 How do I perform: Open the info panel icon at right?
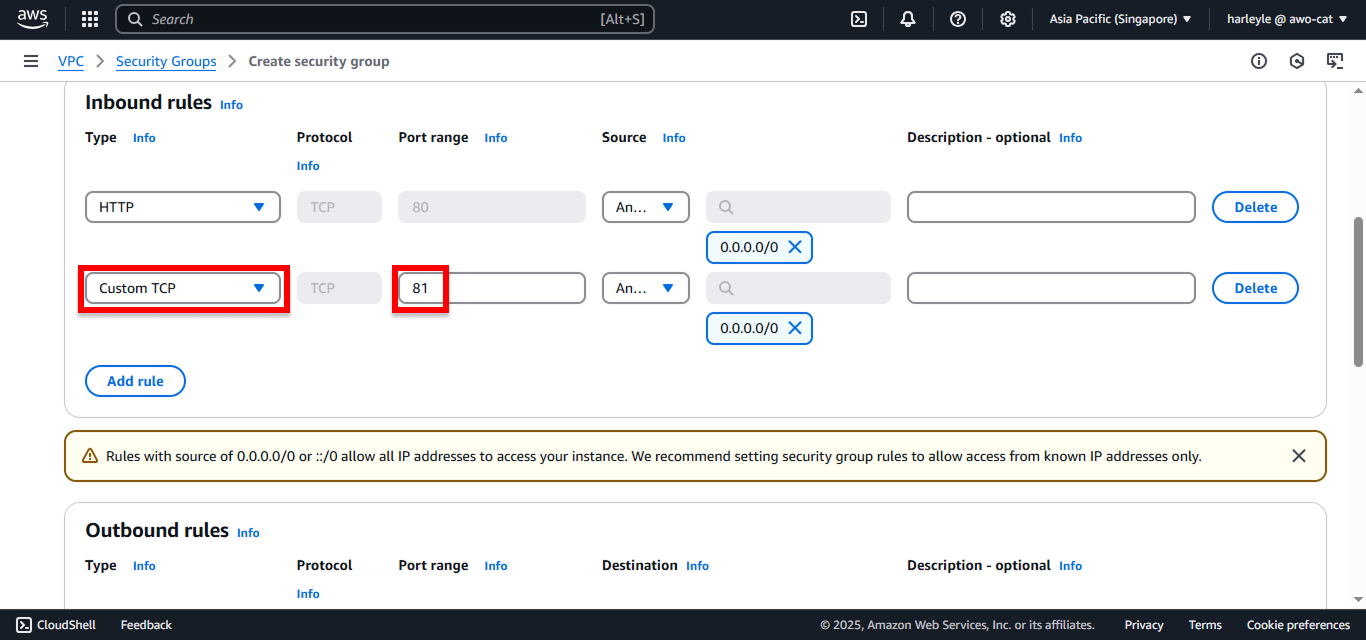coord(1259,61)
